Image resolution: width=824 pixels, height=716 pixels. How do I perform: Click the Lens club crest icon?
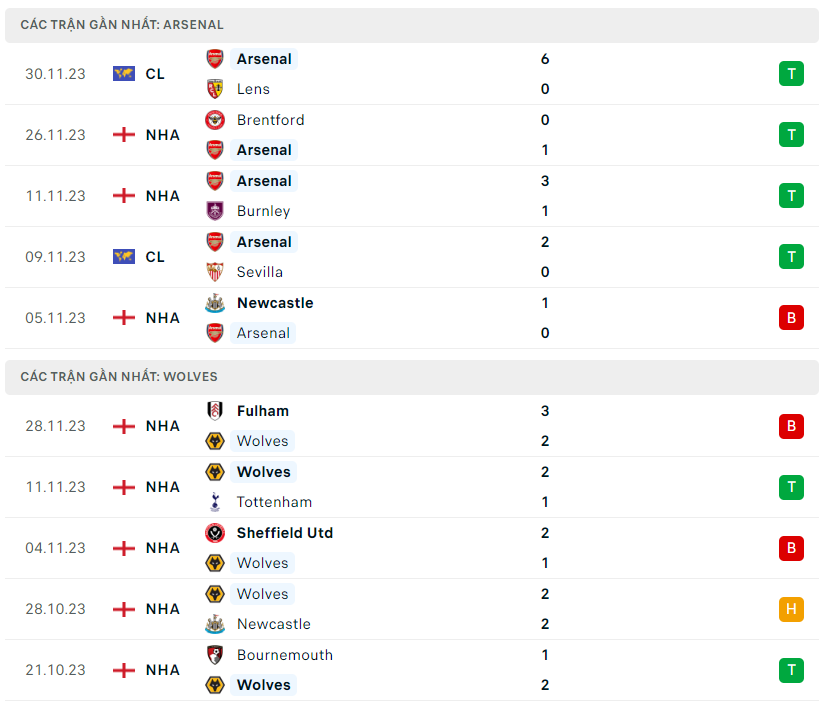215,89
